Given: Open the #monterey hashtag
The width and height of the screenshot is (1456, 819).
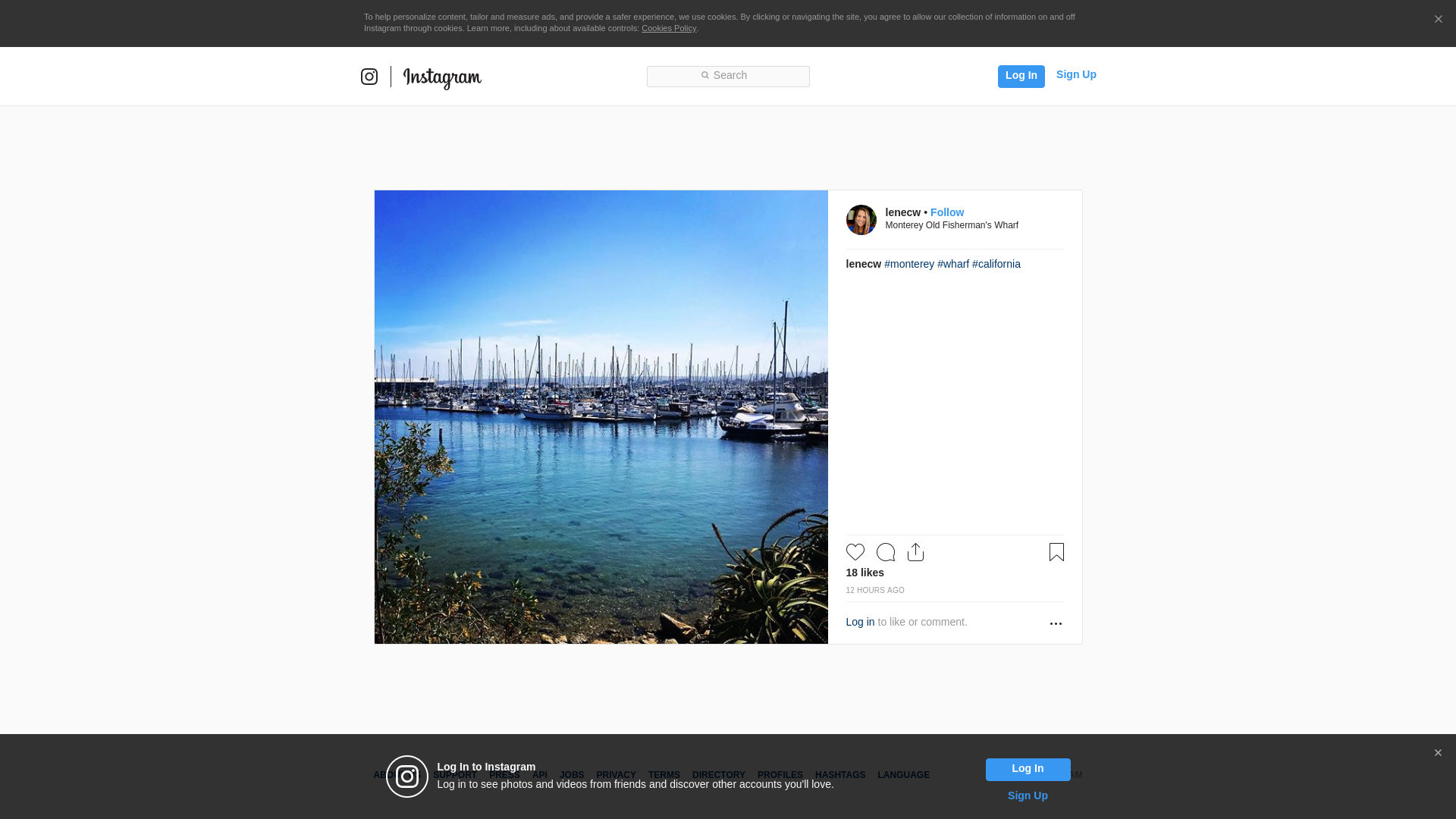Looking at the screenshot, I should click(908, 264).
